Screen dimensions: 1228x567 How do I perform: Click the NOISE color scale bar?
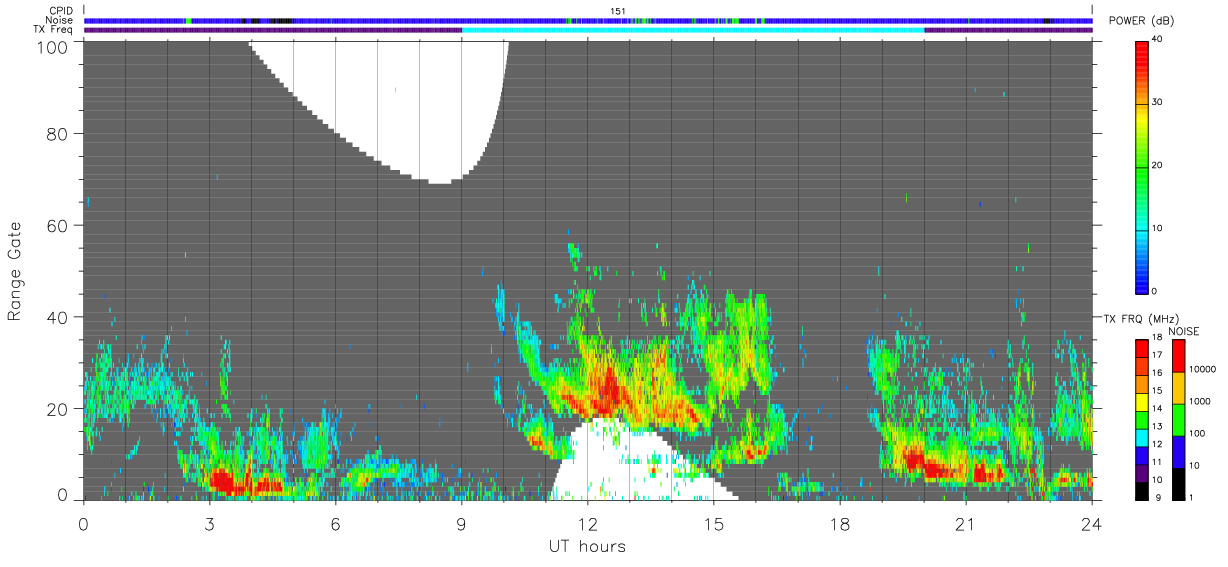[x=1178, y=419]
